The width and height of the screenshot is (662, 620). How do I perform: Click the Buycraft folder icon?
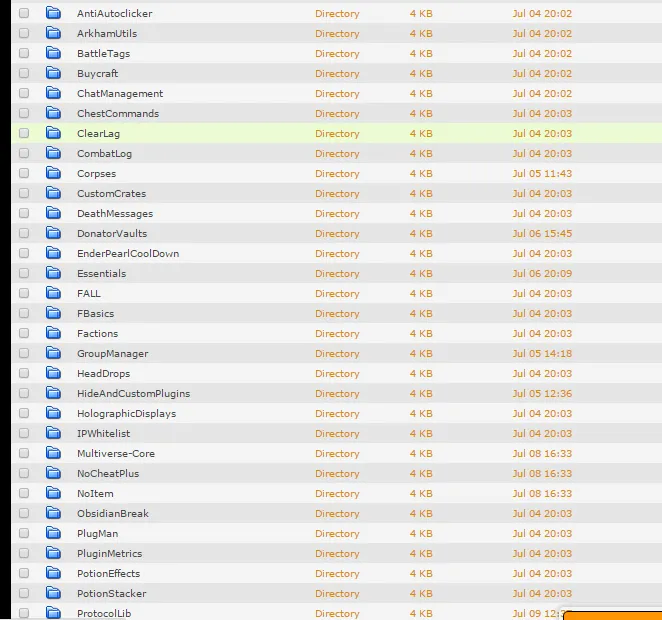[53, 73]
